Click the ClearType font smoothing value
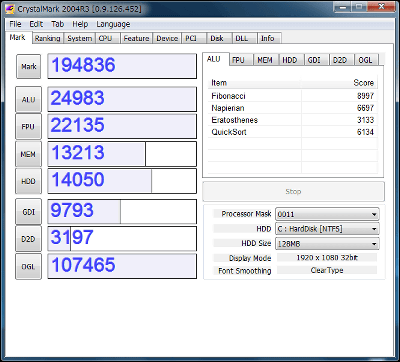 (327, 270)
